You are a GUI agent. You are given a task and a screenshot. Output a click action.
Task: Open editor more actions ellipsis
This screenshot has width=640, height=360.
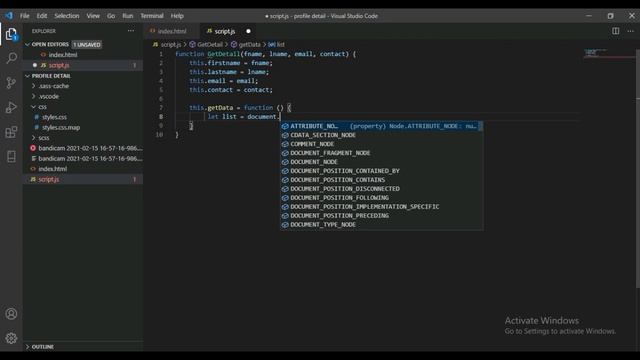pos(631,31)
